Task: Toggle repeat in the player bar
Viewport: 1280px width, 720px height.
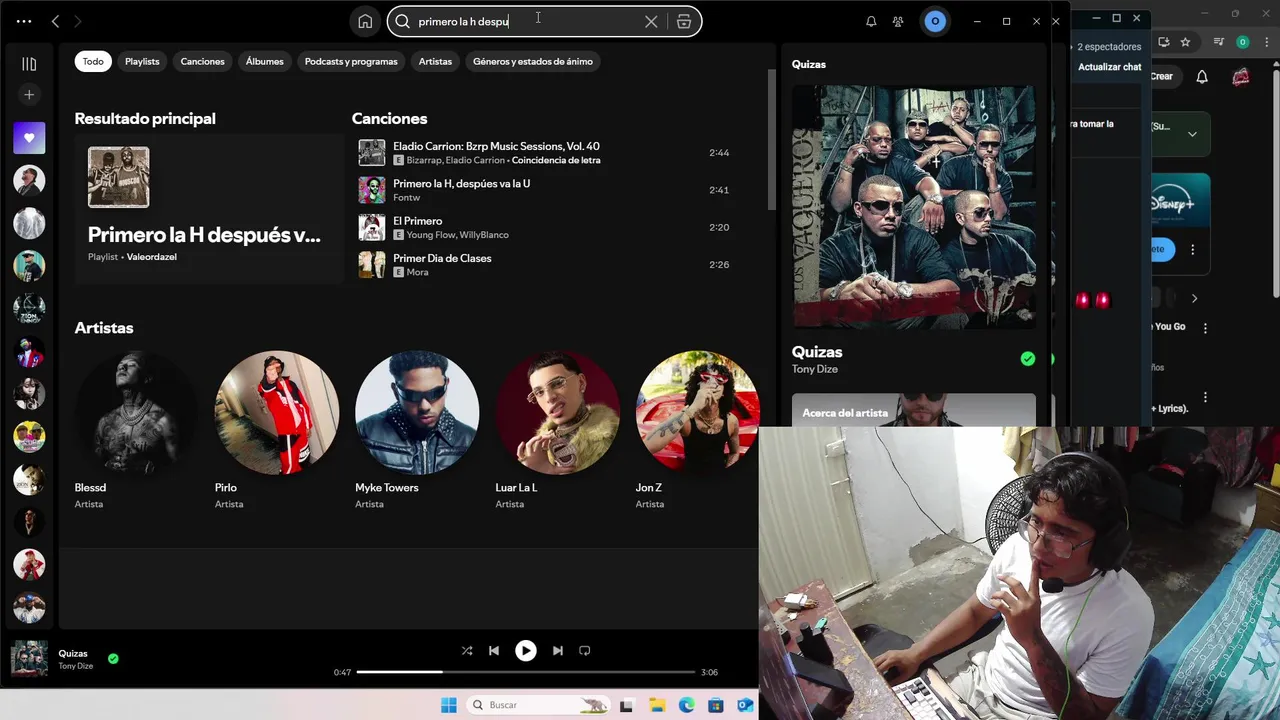Action: (x=585, y=650)
